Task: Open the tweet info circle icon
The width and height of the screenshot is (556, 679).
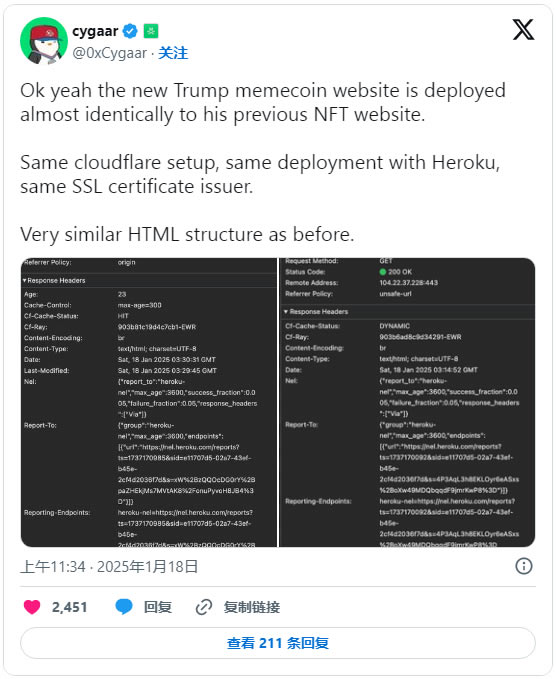Action: tap(524, 566)
